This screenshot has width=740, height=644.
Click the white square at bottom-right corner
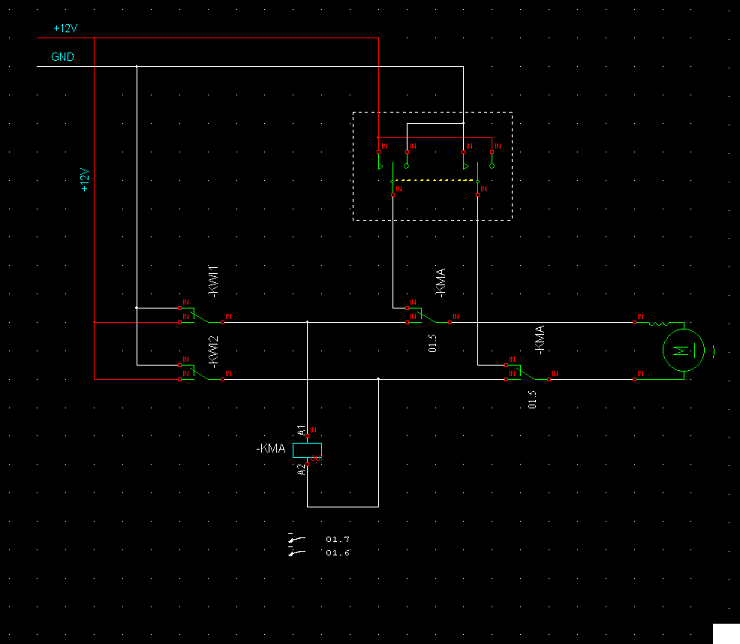(x=725, y=632)
